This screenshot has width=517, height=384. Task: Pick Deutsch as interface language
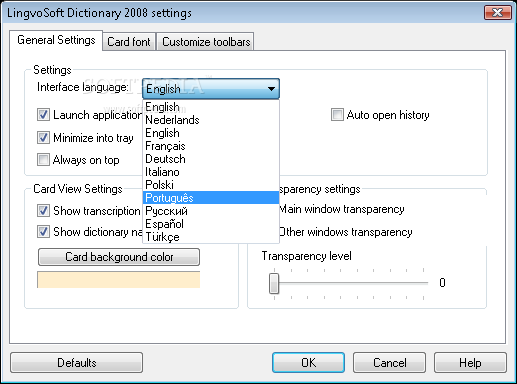pyautogui.click(x=211, y=159)
